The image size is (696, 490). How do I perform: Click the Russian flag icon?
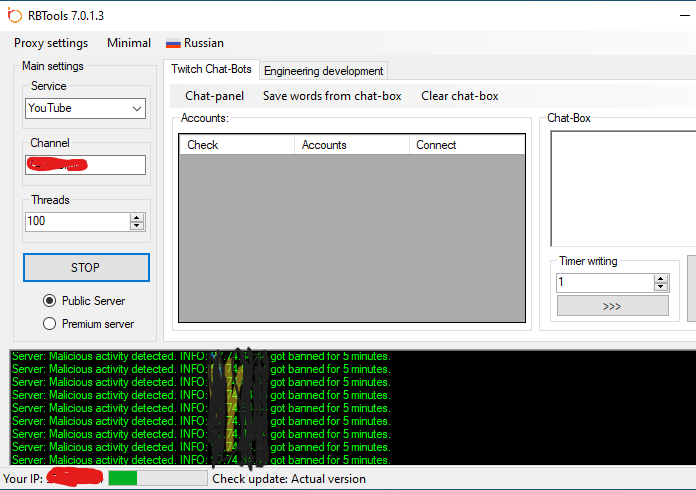tap(173, 43)
